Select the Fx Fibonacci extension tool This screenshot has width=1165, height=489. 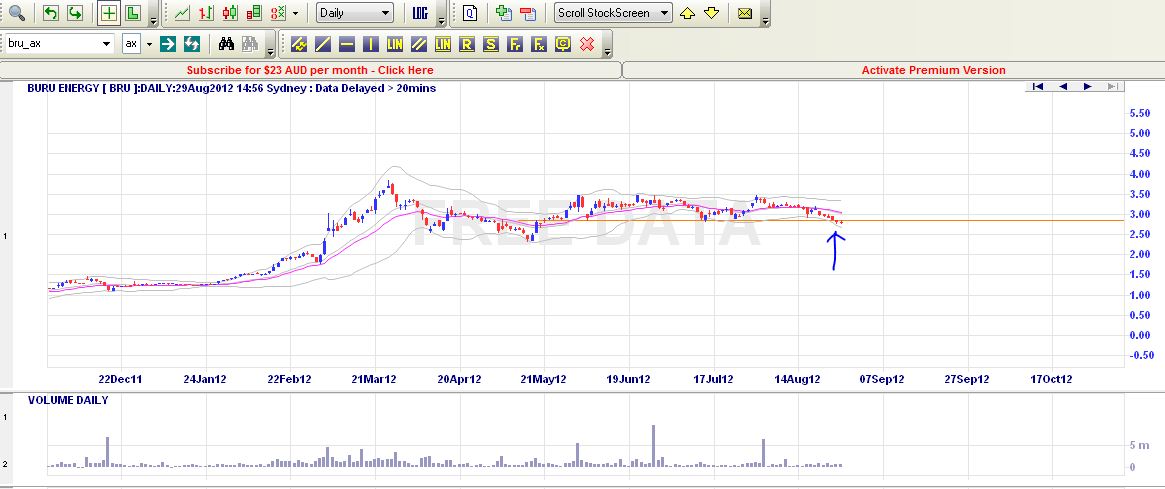pos(539,44)
